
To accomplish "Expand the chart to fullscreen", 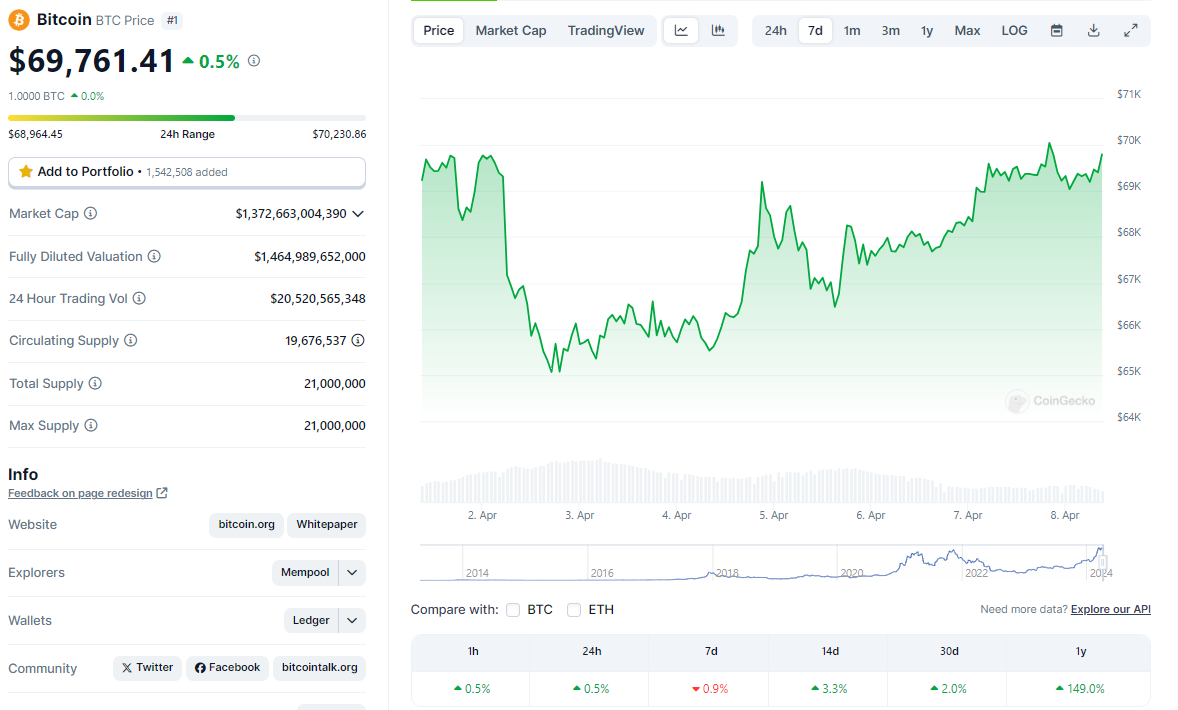I will [1131, 31].
